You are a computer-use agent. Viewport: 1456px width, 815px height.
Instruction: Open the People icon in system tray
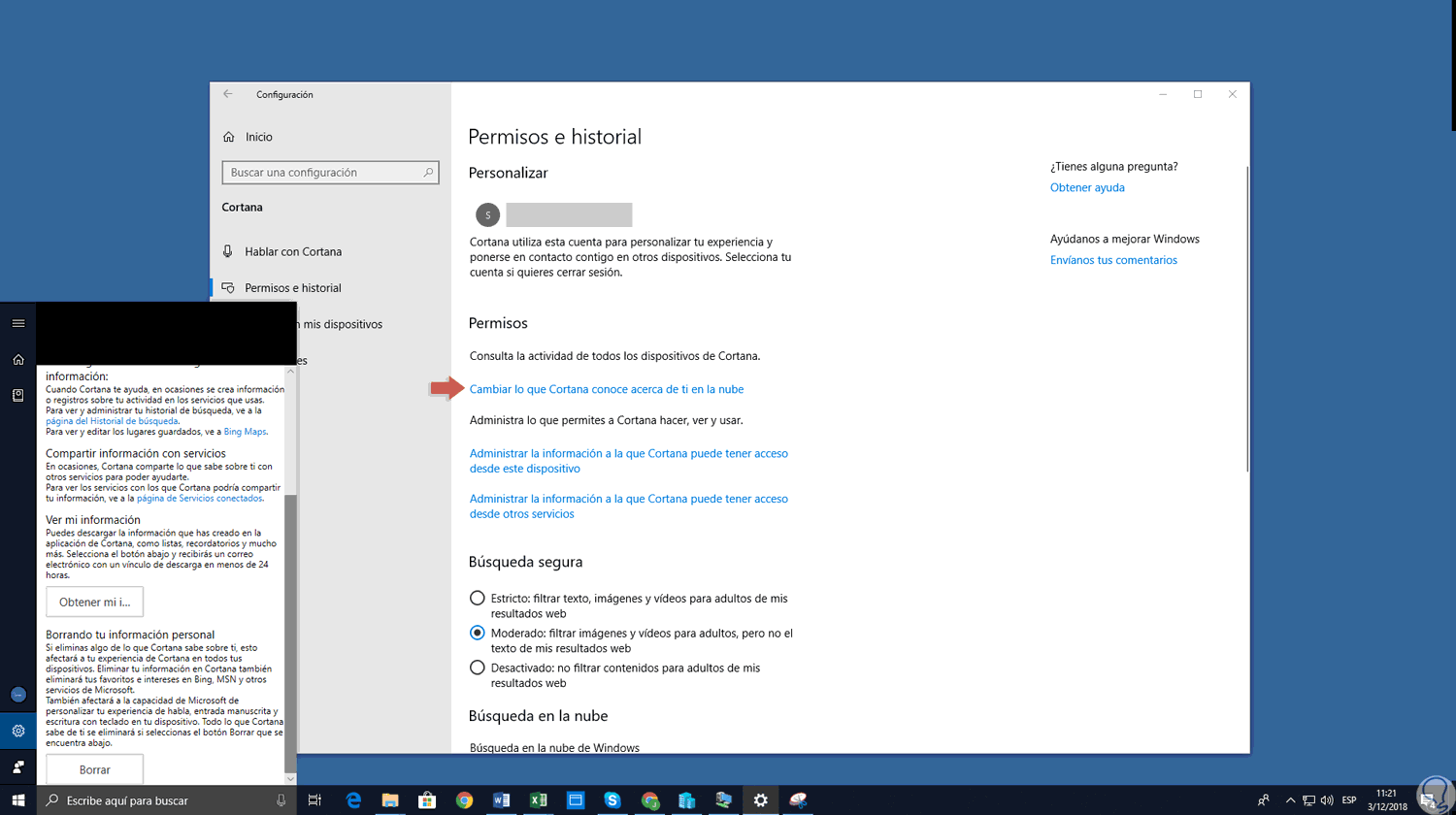[x=1263, y=800]
